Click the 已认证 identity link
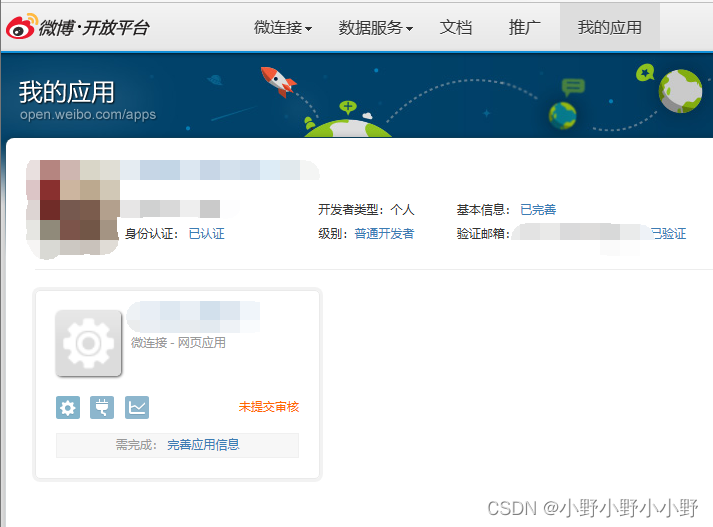The height and width of the screenshot is (527, 713). click(206, 234)
